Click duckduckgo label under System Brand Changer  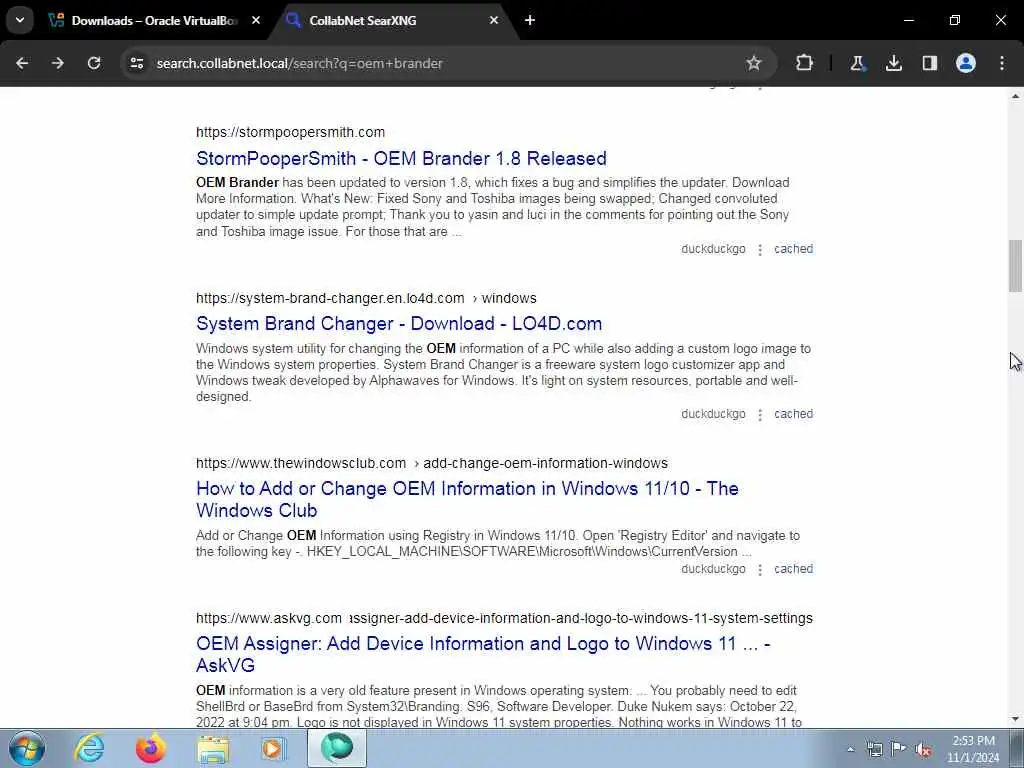click(x=713, y=414)
